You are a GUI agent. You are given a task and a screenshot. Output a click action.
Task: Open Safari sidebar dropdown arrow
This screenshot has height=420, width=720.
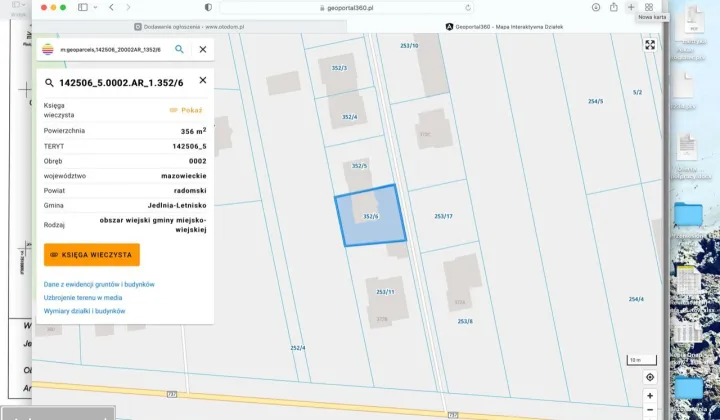click(x=96, y=7)
